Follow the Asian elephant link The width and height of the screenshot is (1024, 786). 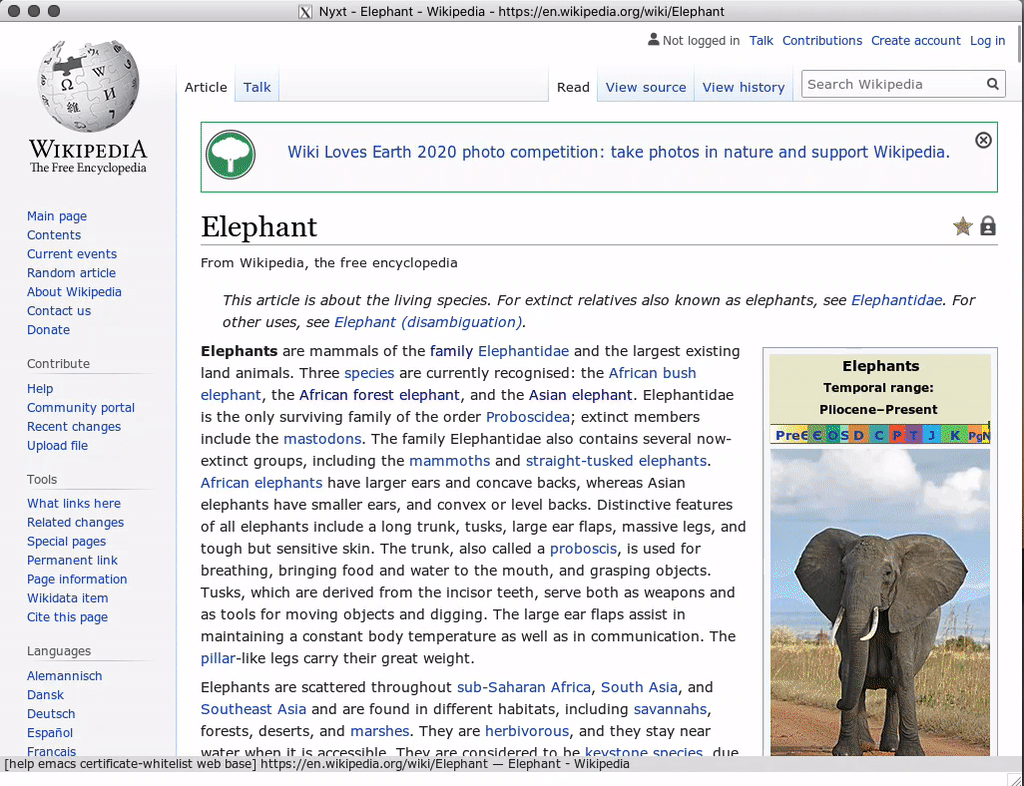581,395
